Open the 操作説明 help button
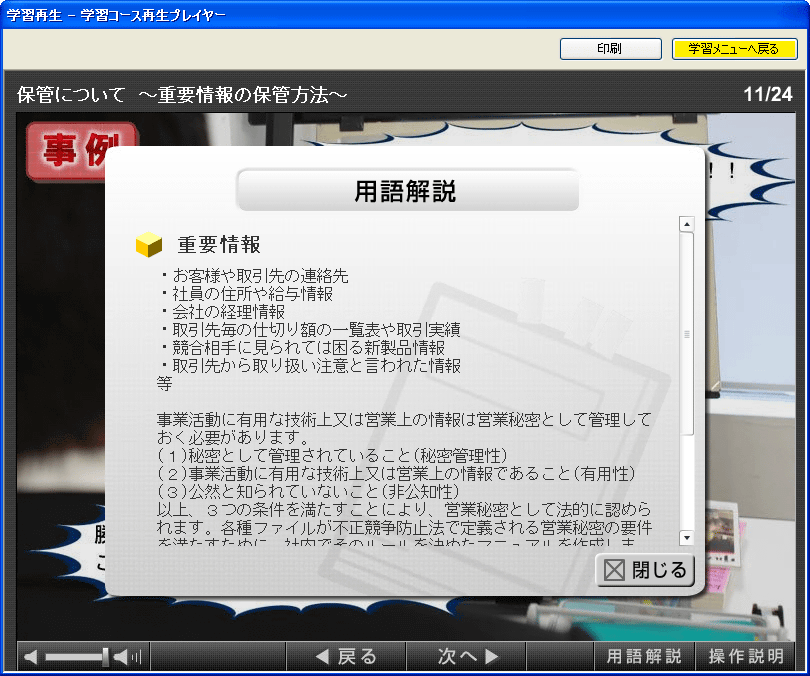Viewport: 810px width, 676px height. click(745, 656)
